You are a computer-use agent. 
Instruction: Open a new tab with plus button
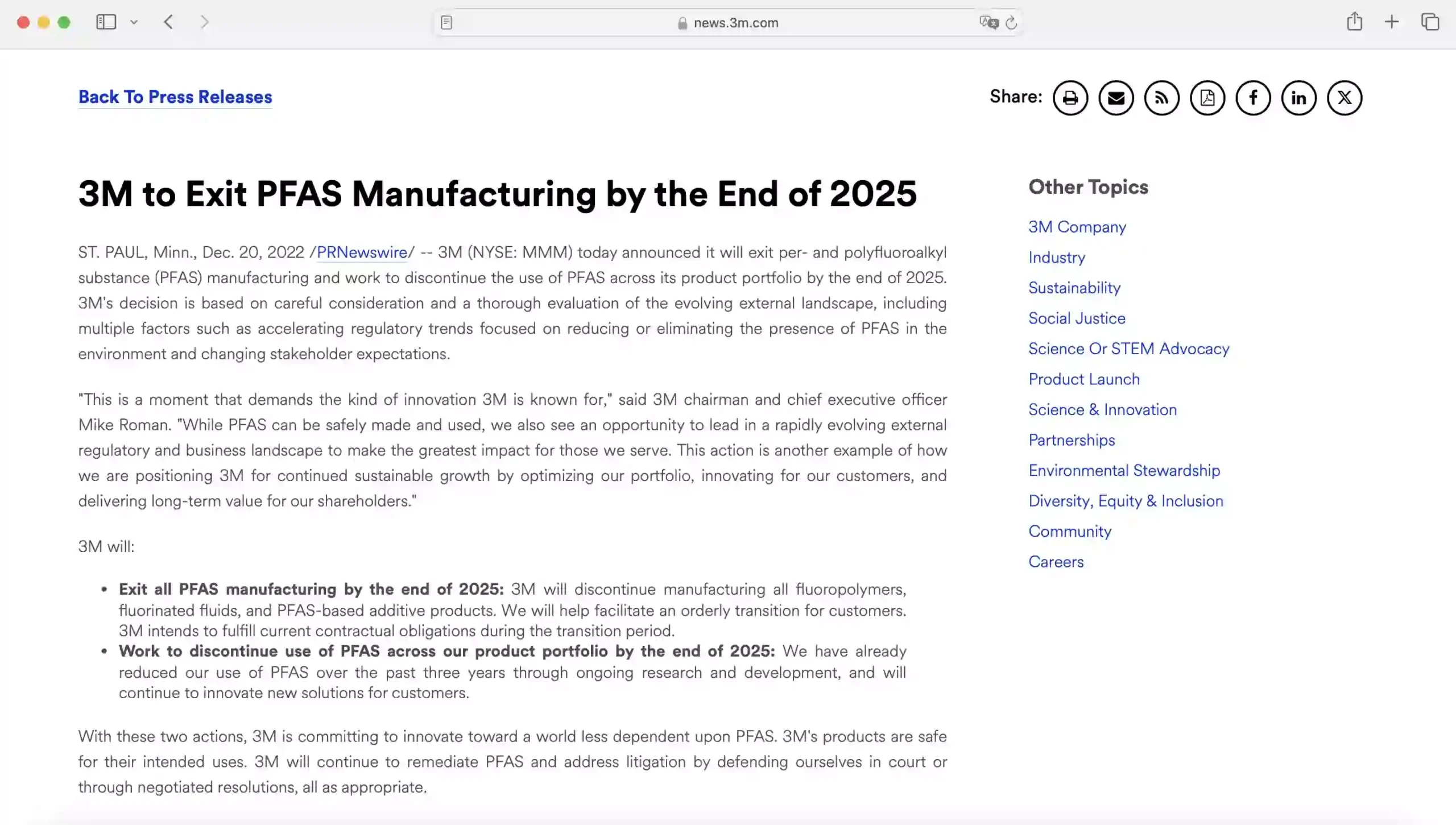coord(1391,22)
